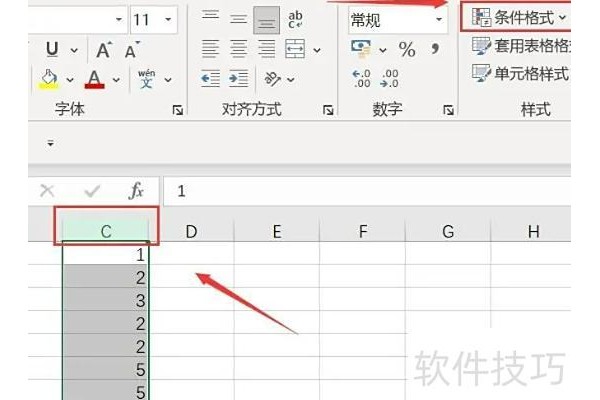This screenshot has height=400, width=600.
Task: Open fill color dropdown arrow
Action: pos(70,80)
